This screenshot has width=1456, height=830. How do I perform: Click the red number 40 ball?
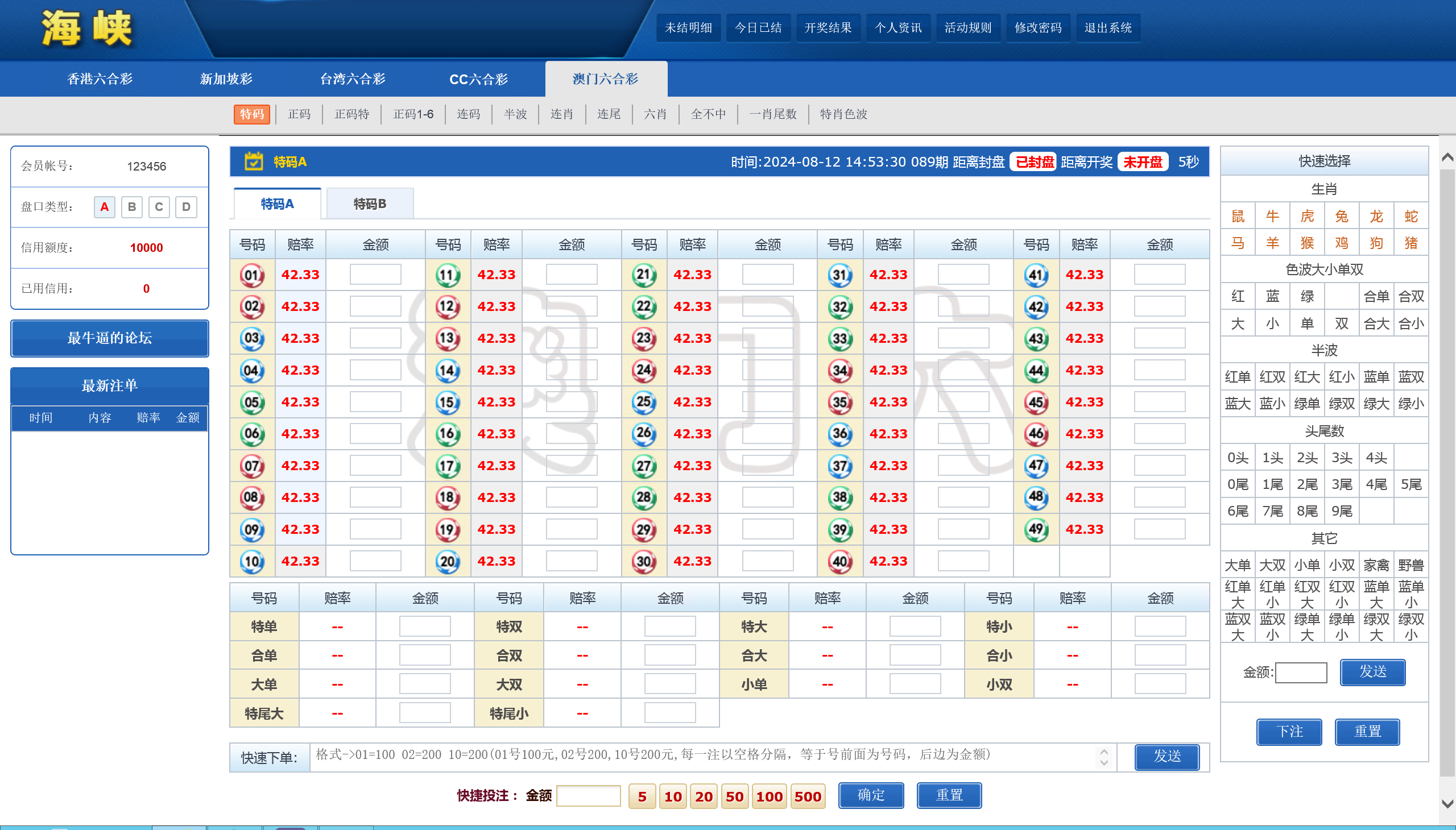pyautogui.click(x=839, y=562)
